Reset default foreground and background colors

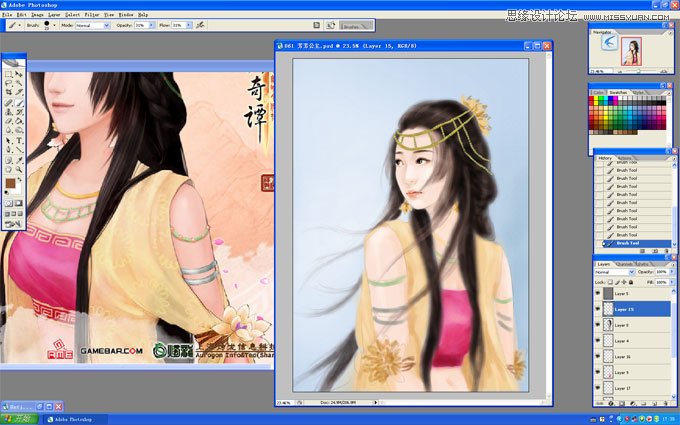pyautogui.click(x=7, y=193)
